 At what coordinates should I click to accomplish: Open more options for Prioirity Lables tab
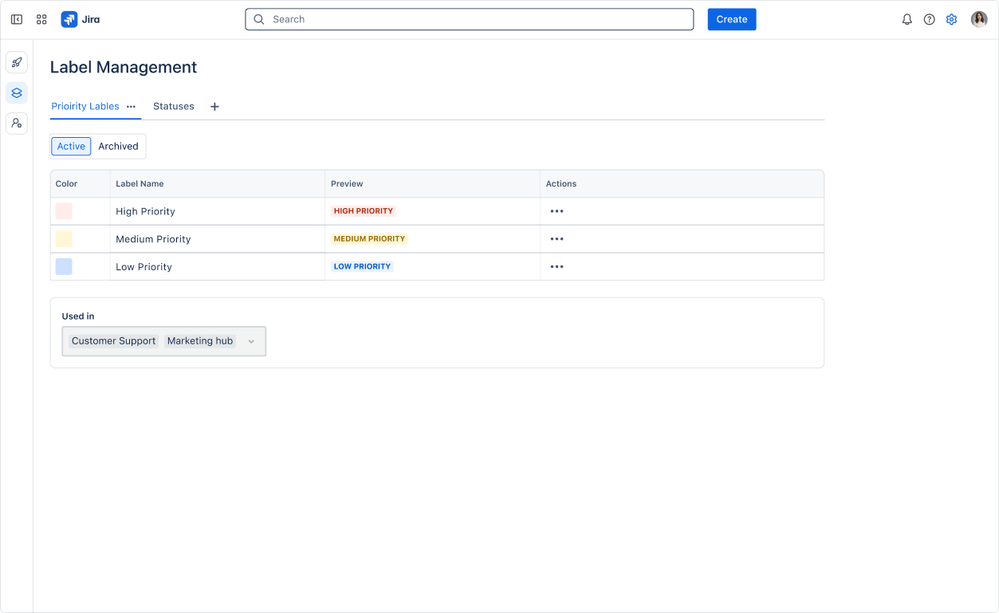click(x=131, y=106)
